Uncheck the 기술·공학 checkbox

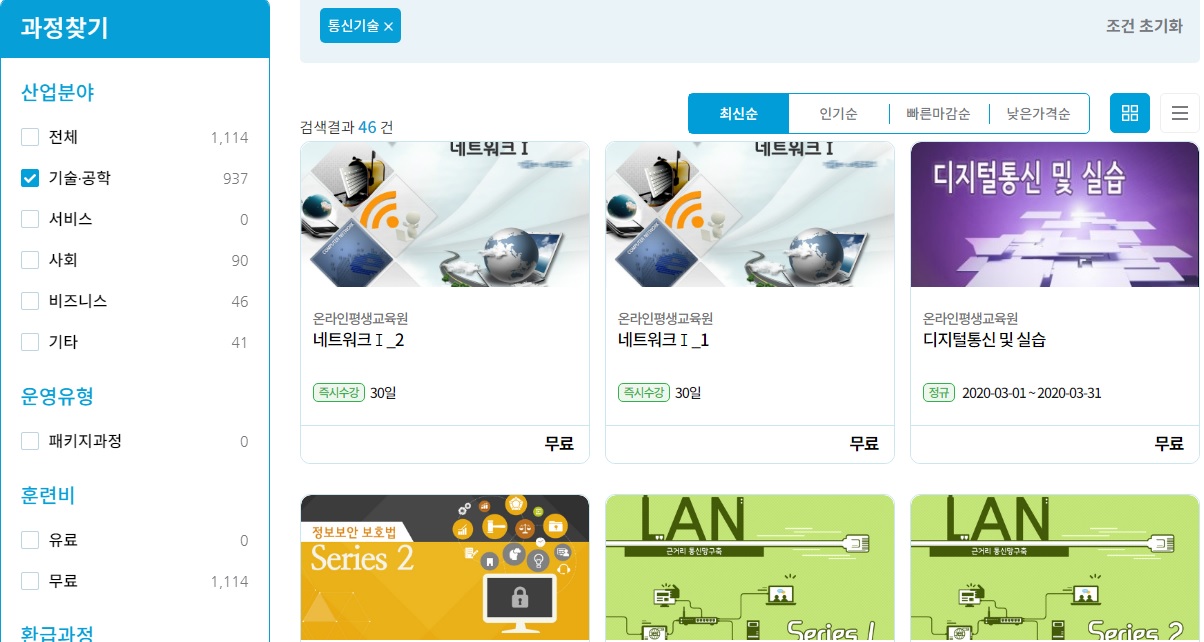(x=30, y=178)
